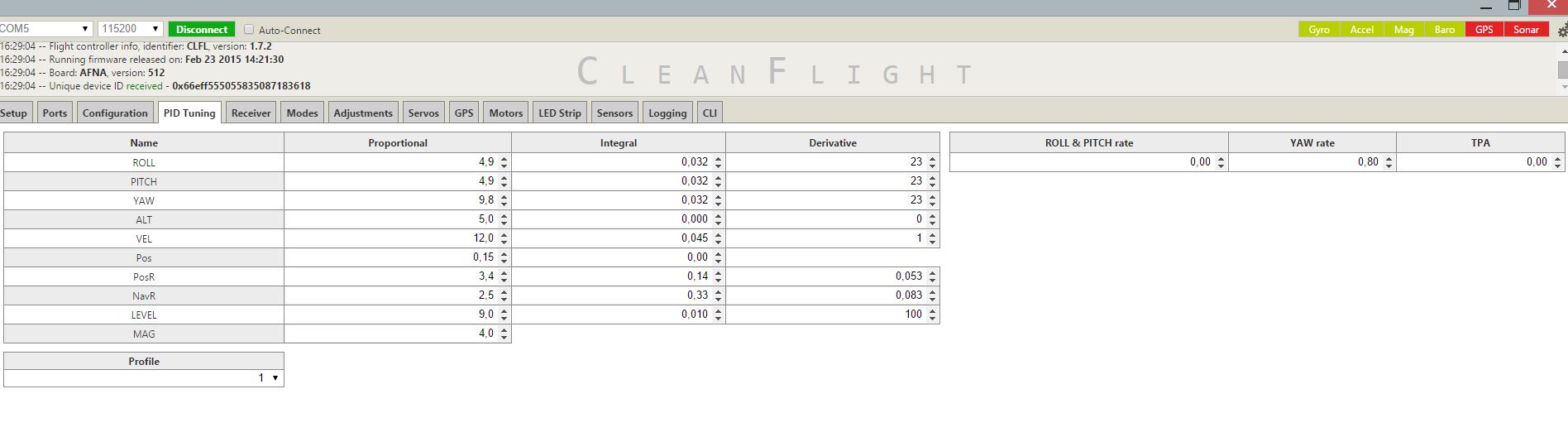Screen dimensions: 1568x437
Task: Adjust the YAW rate stepper arrows
Action: [x=1389, y=162]
